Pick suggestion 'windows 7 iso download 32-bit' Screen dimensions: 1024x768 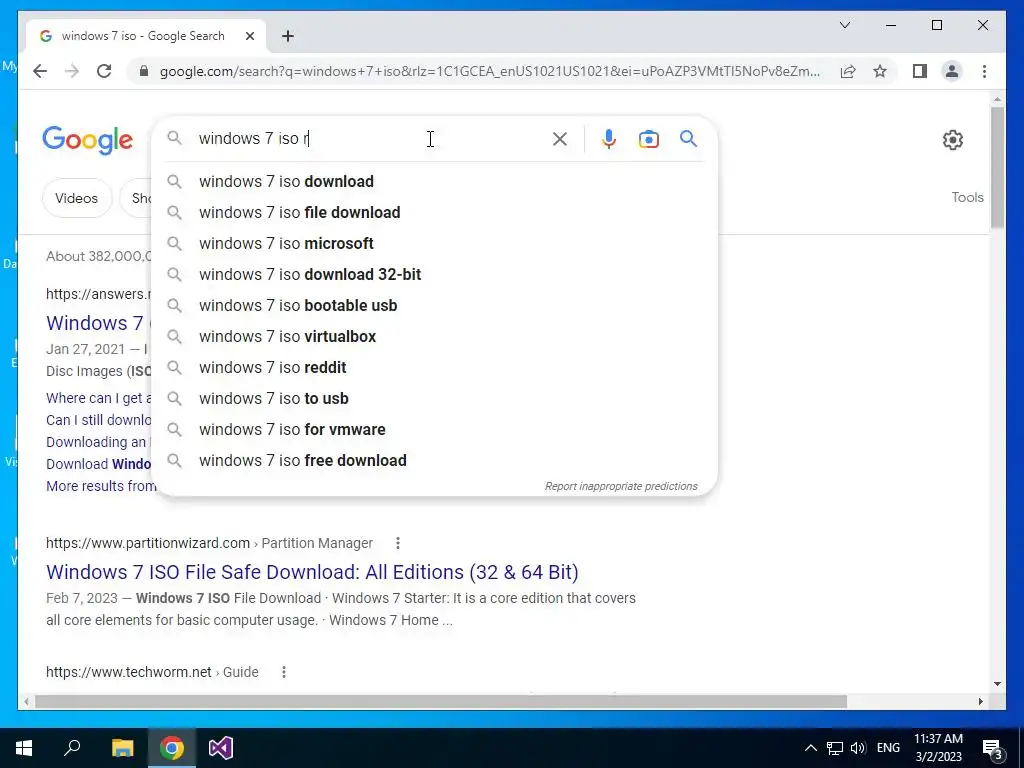tap(434, 274)
